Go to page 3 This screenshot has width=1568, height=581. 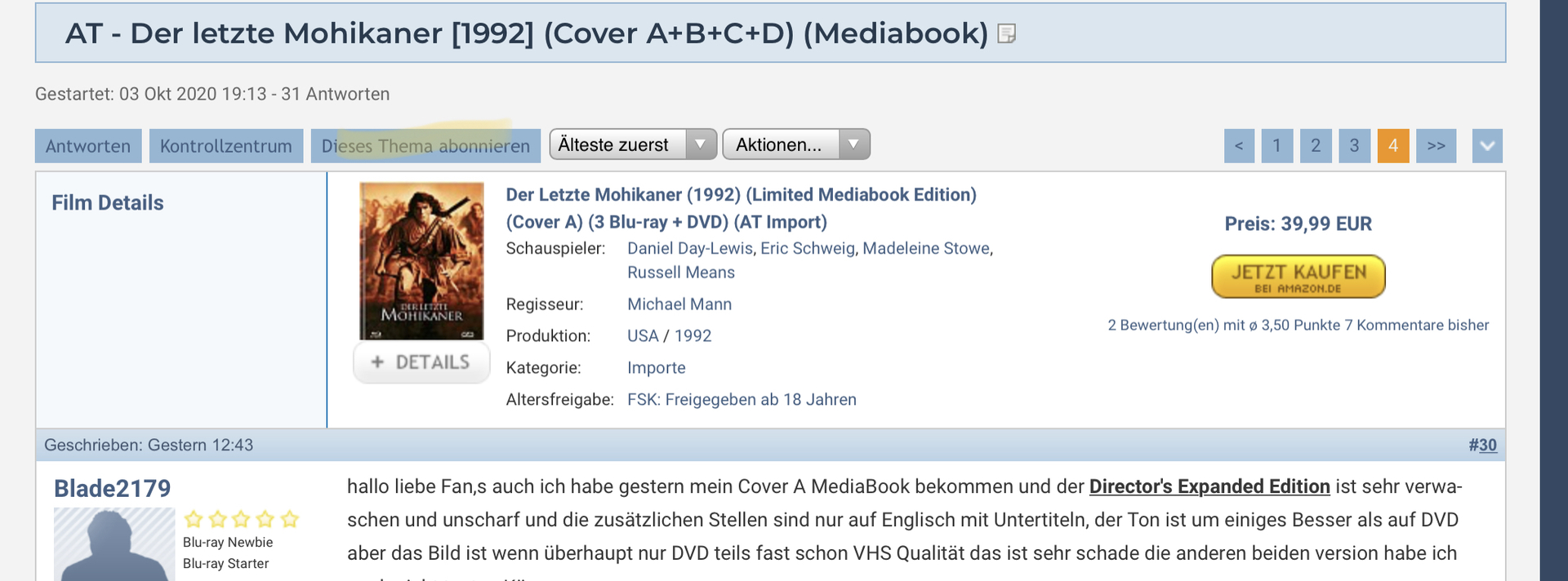[x=1354, y=146]
